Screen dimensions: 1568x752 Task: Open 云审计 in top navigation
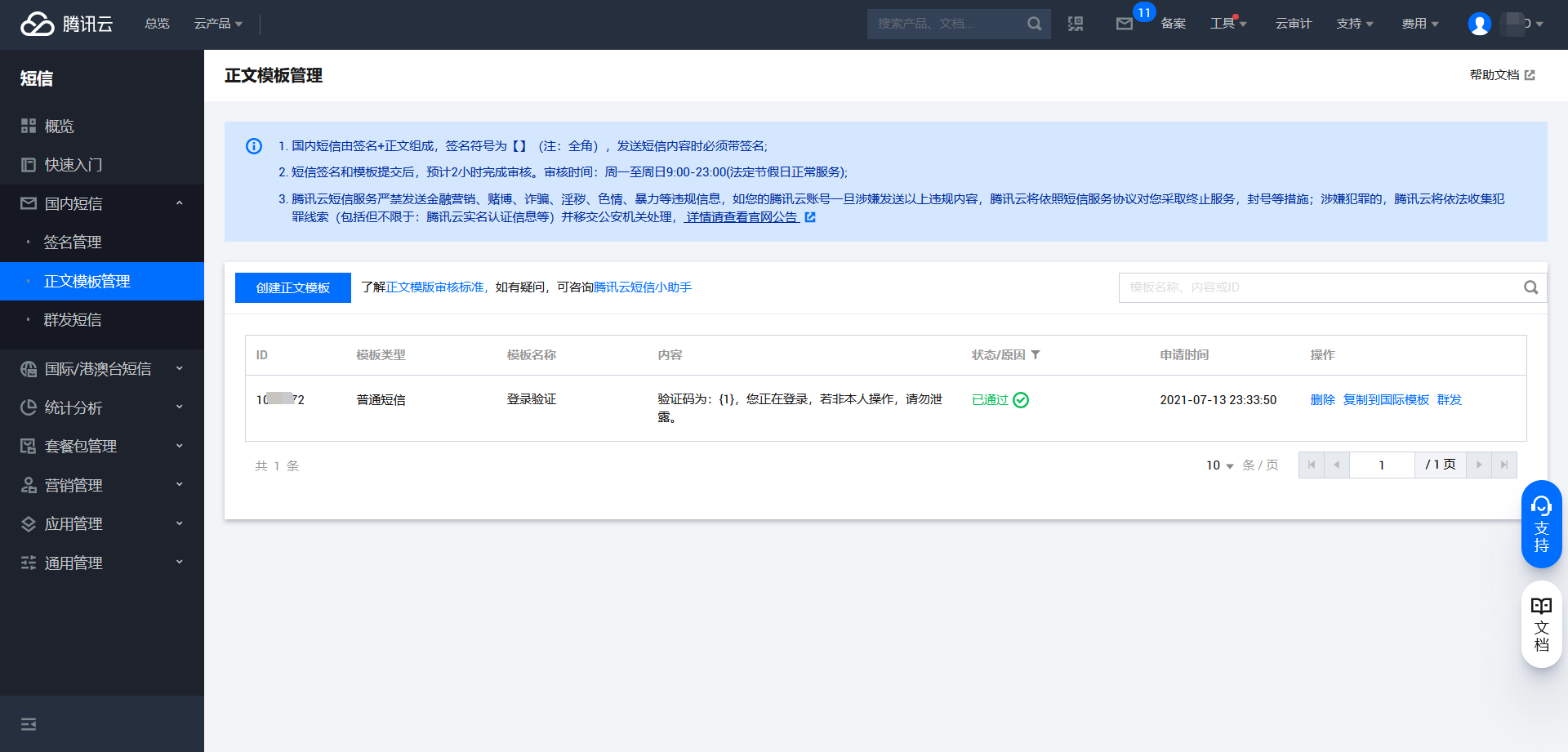[x=1294, y=24]
